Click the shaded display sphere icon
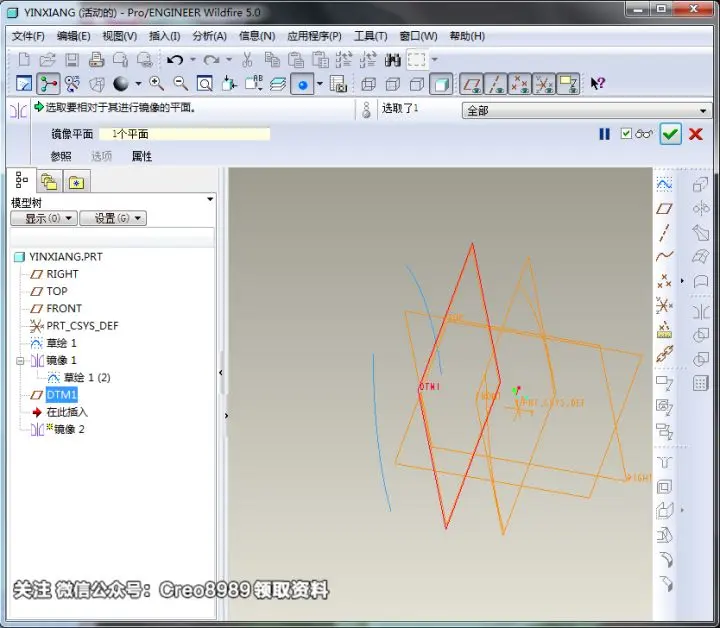 [x=121, y=84]
